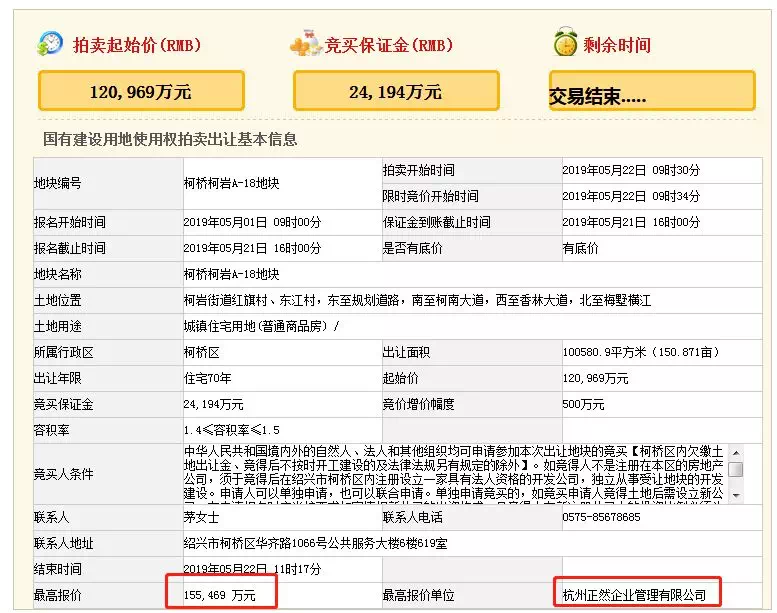Click the 容积率 label
The image size is (777, 613).
pyautogui.click(x=52, y=430)
